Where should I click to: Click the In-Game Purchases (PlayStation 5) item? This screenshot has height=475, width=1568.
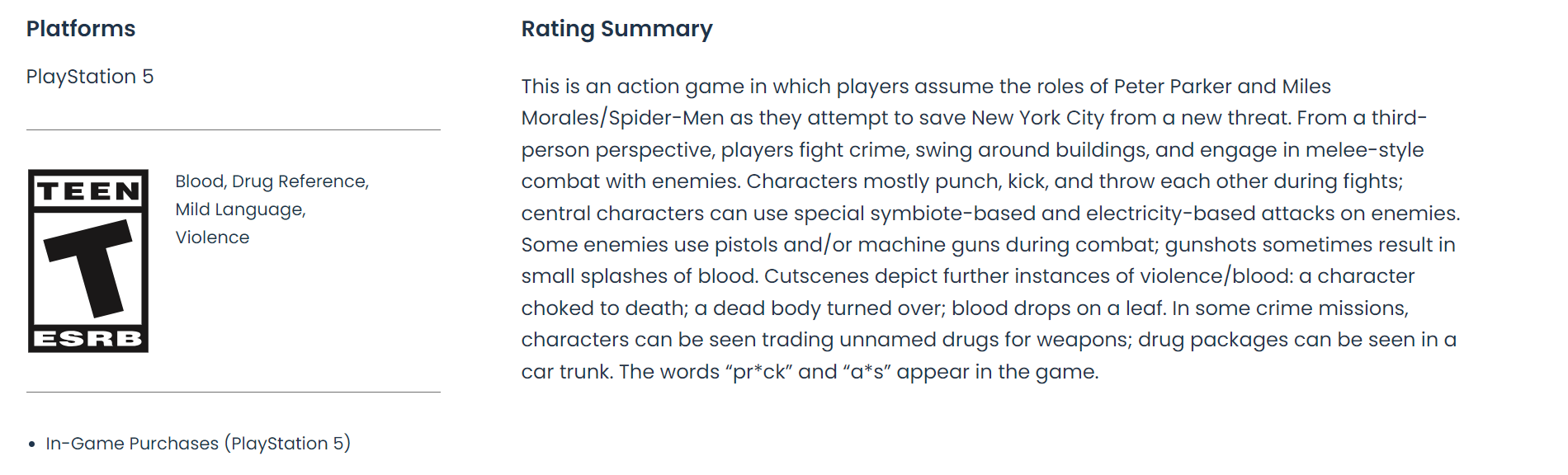198,444
